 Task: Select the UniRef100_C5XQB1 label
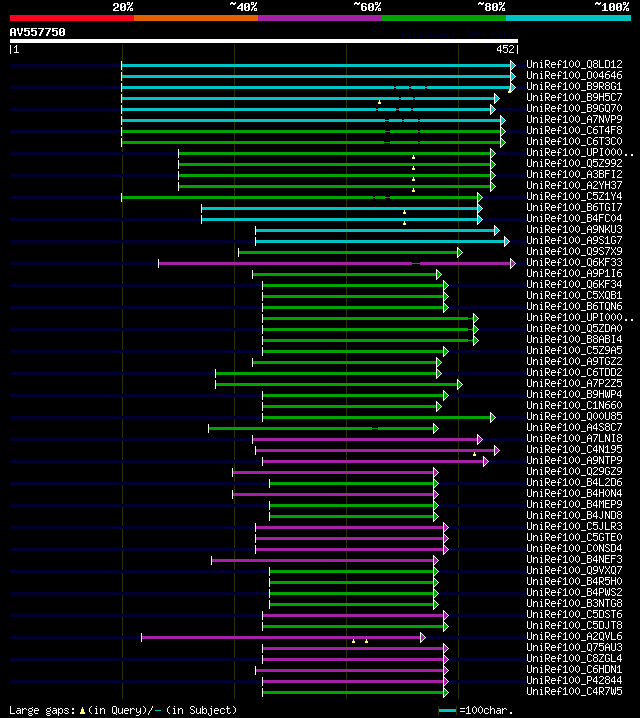[574, 295]
